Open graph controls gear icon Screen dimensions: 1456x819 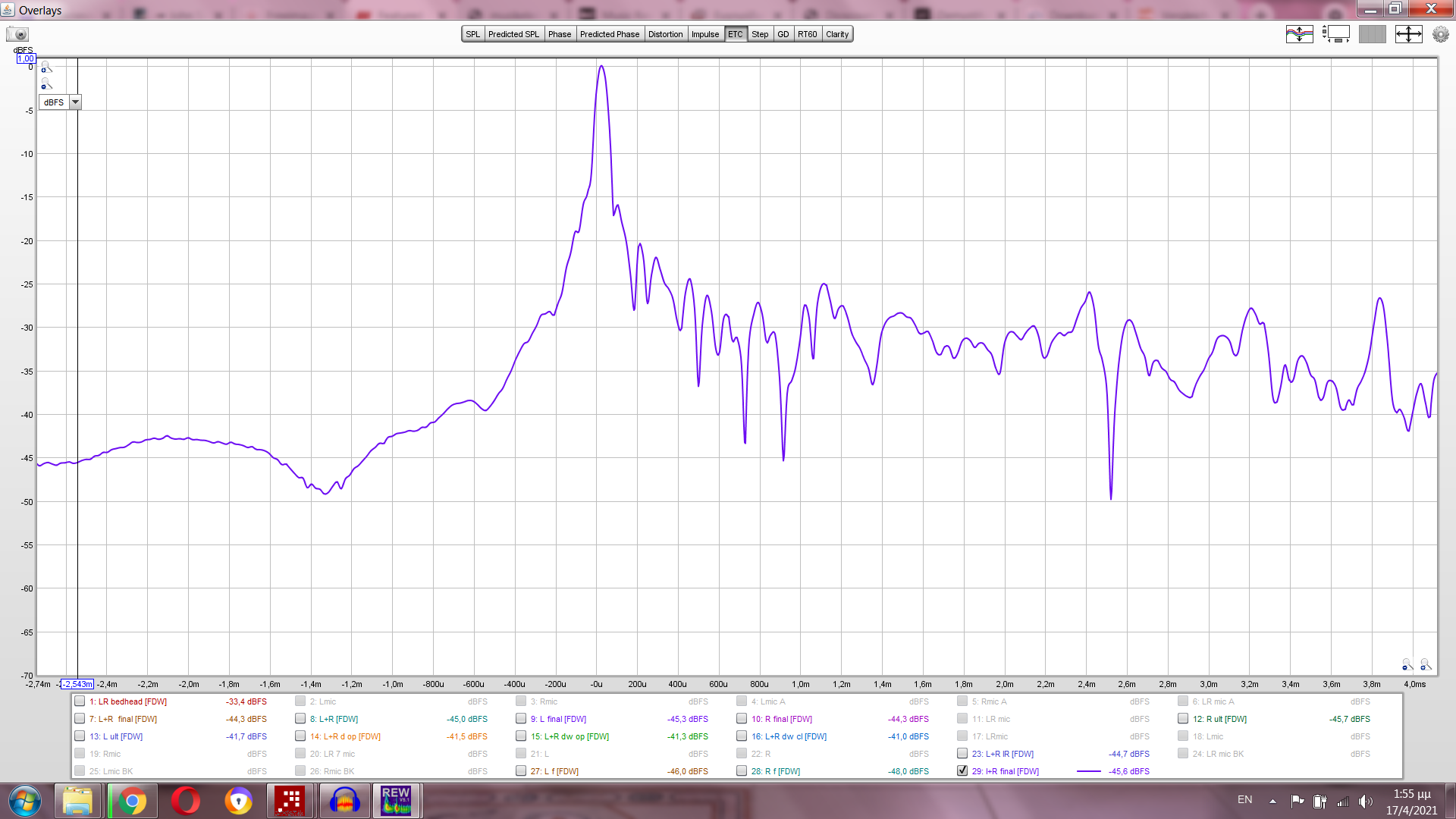point(1440,34)
